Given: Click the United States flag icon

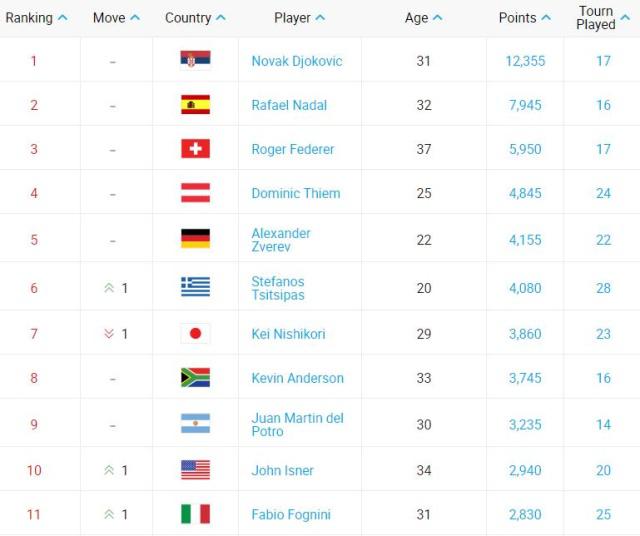Looking at the screenshot, I should click(195, 470).
